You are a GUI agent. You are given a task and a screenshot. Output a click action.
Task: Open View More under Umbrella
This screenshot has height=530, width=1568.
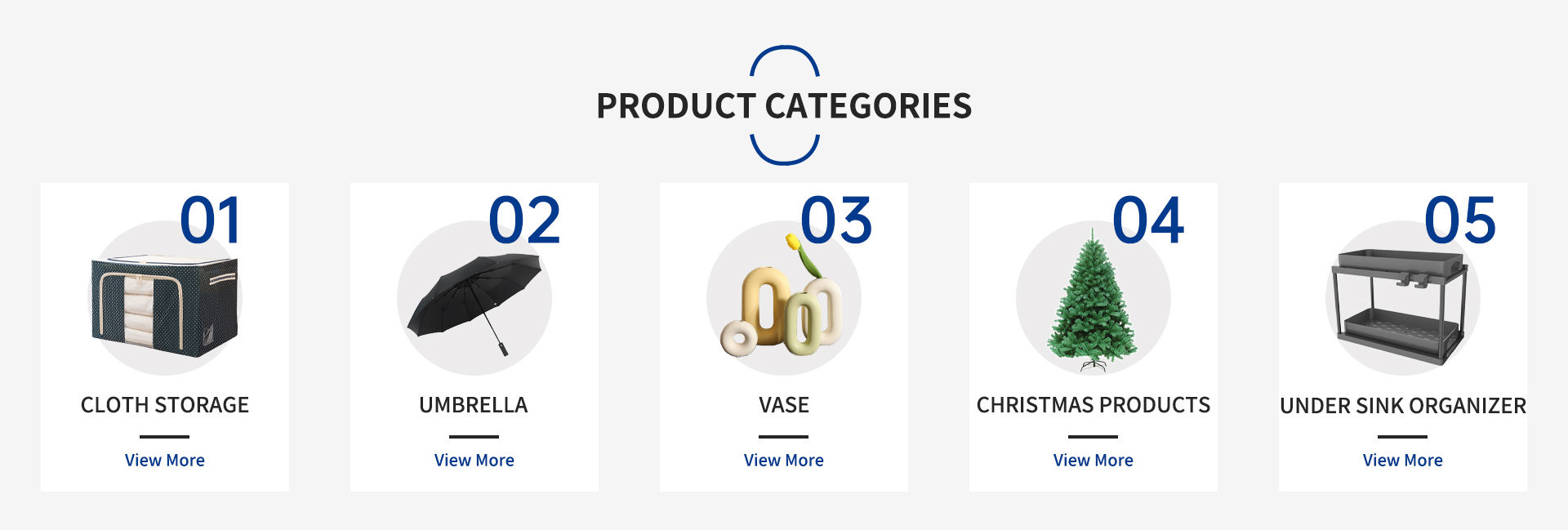click(474, 461)
